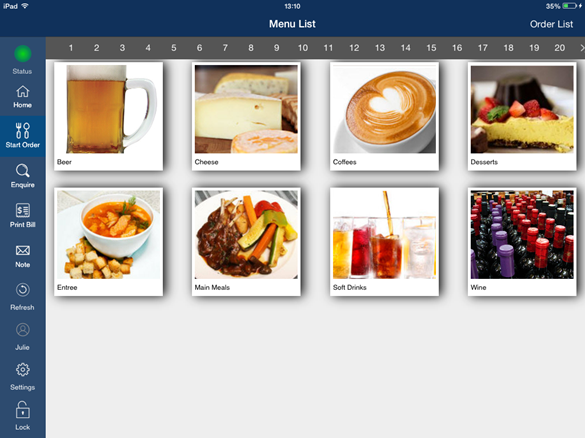Select table number 5
Screen dimensions: 585x438
pos(174,48)
